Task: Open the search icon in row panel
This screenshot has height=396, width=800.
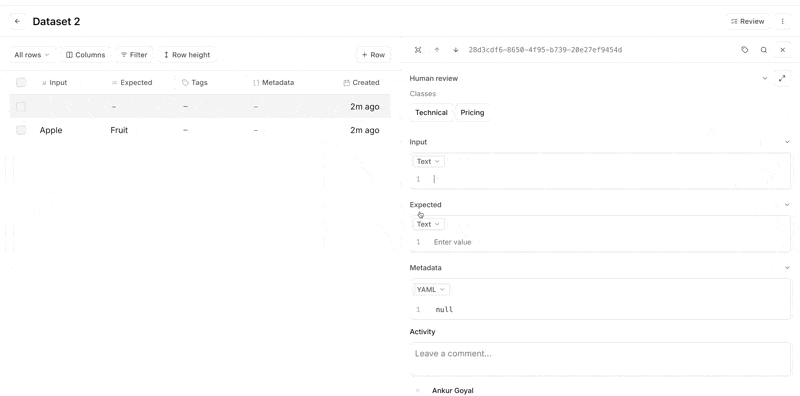Action: pyautogui.click(x=763, y=50)
